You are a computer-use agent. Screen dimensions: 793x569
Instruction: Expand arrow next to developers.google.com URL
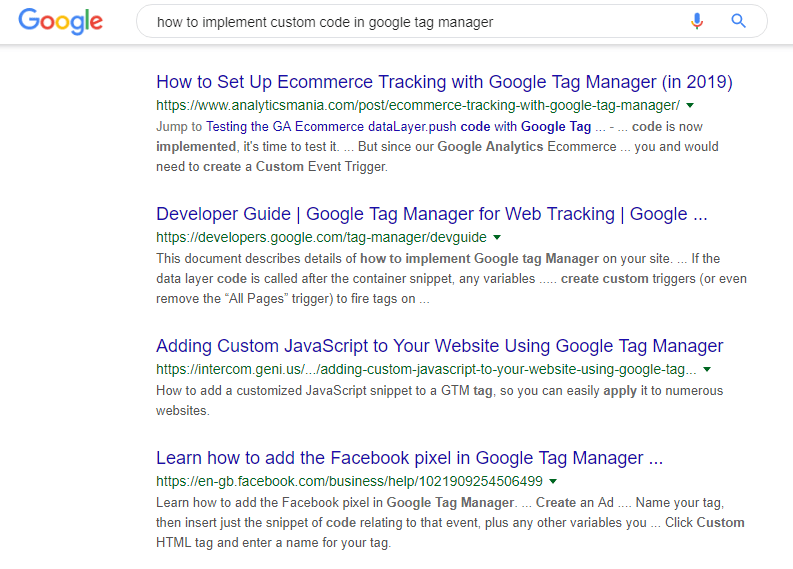click(x=497, y=237)
